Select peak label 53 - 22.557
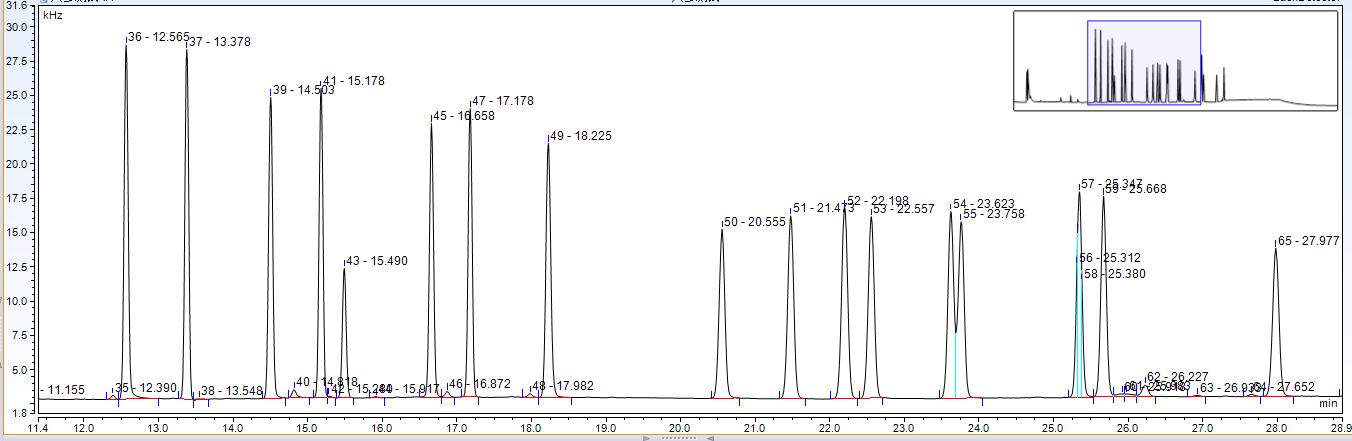 click(903, 210)
